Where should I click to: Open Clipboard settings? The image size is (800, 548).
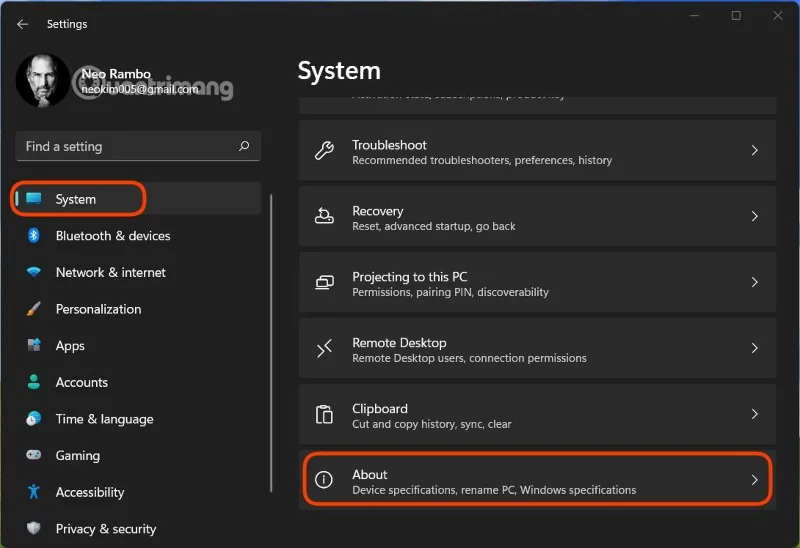537,414
